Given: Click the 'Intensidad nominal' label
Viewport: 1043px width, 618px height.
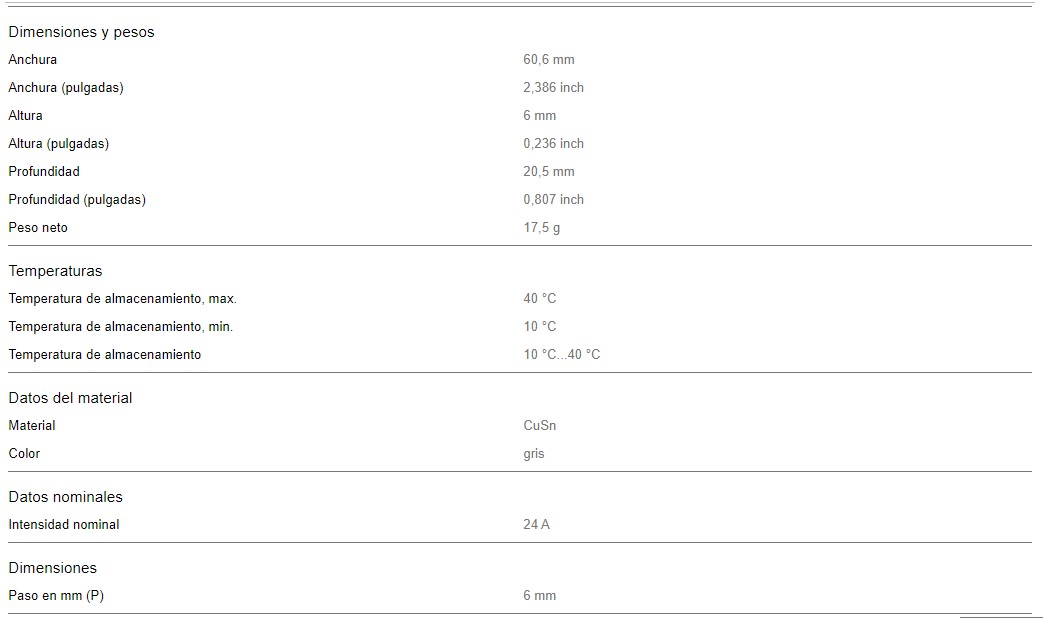Looking at the screenshot, I should click(64, 525).
